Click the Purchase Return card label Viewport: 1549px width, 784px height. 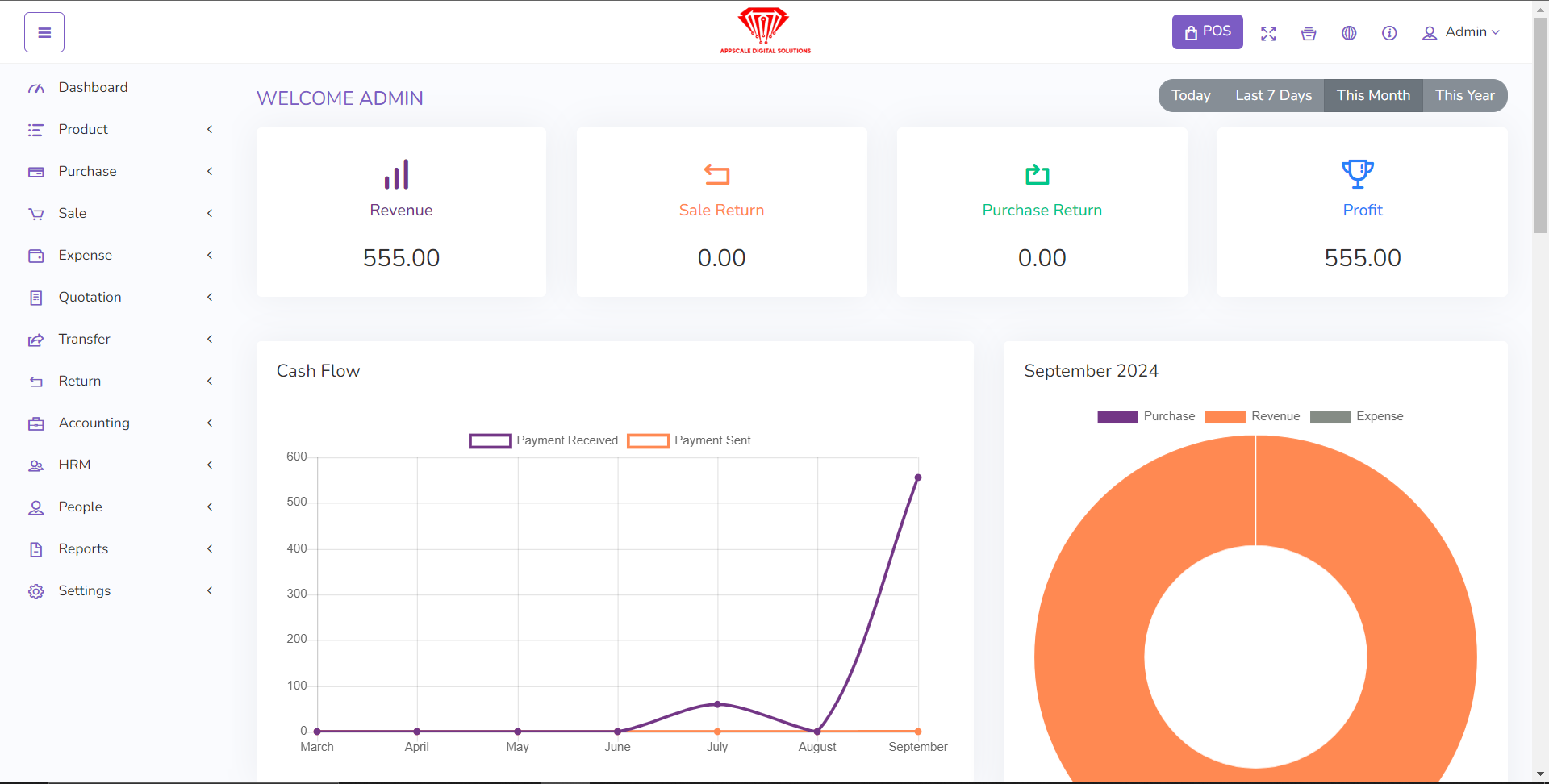click(x=1042, y=210)
